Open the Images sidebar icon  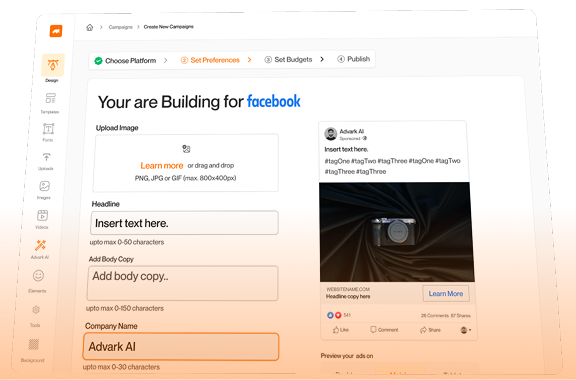pos(44,186)
